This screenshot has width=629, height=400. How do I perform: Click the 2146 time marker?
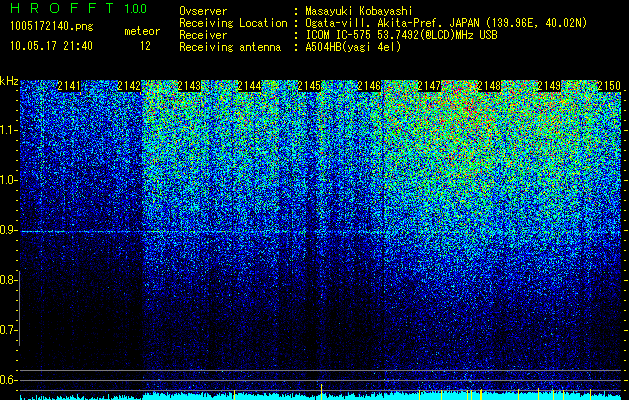[x=369, y=86]
